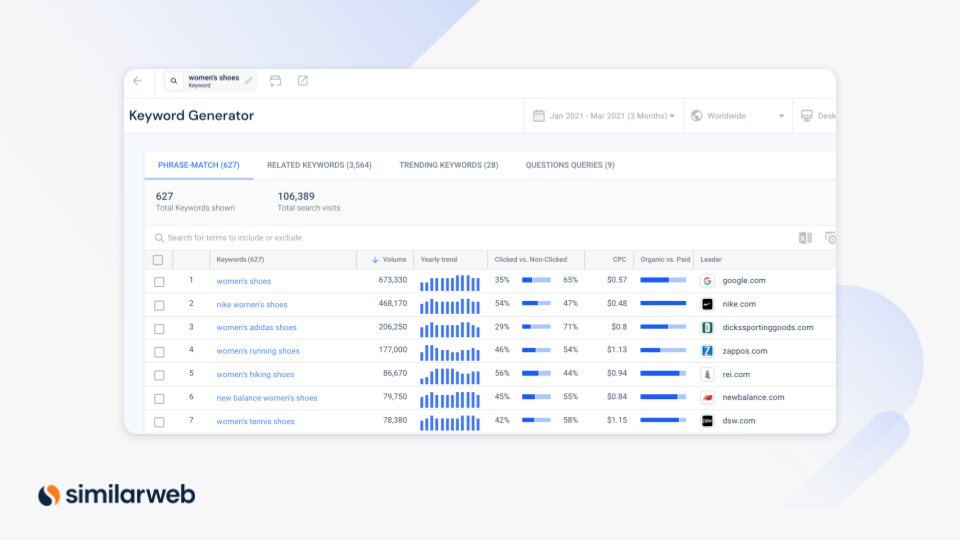Screen dimensions: 960x540
Task: Check the box for women's tennis shoes
Action: pyautogui.click(x=159, y=422)
